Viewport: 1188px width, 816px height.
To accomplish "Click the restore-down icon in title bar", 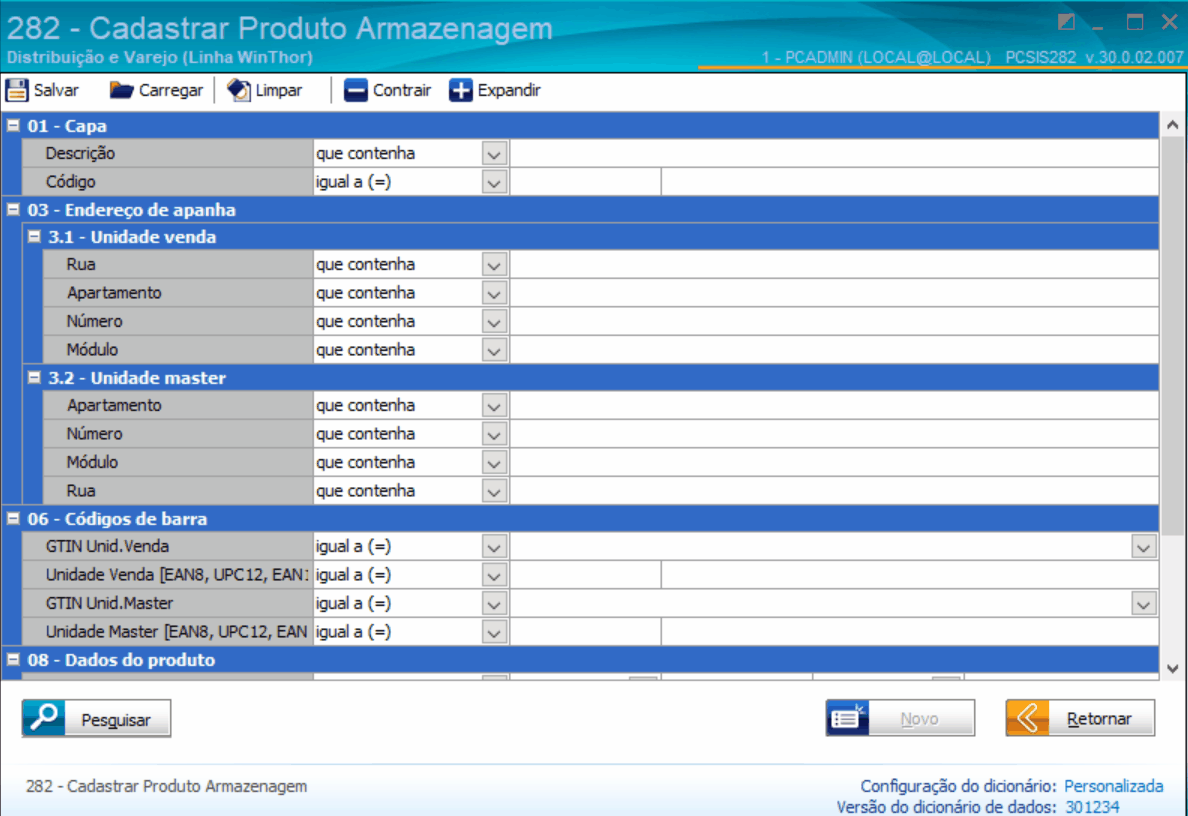I will 1066,22.
